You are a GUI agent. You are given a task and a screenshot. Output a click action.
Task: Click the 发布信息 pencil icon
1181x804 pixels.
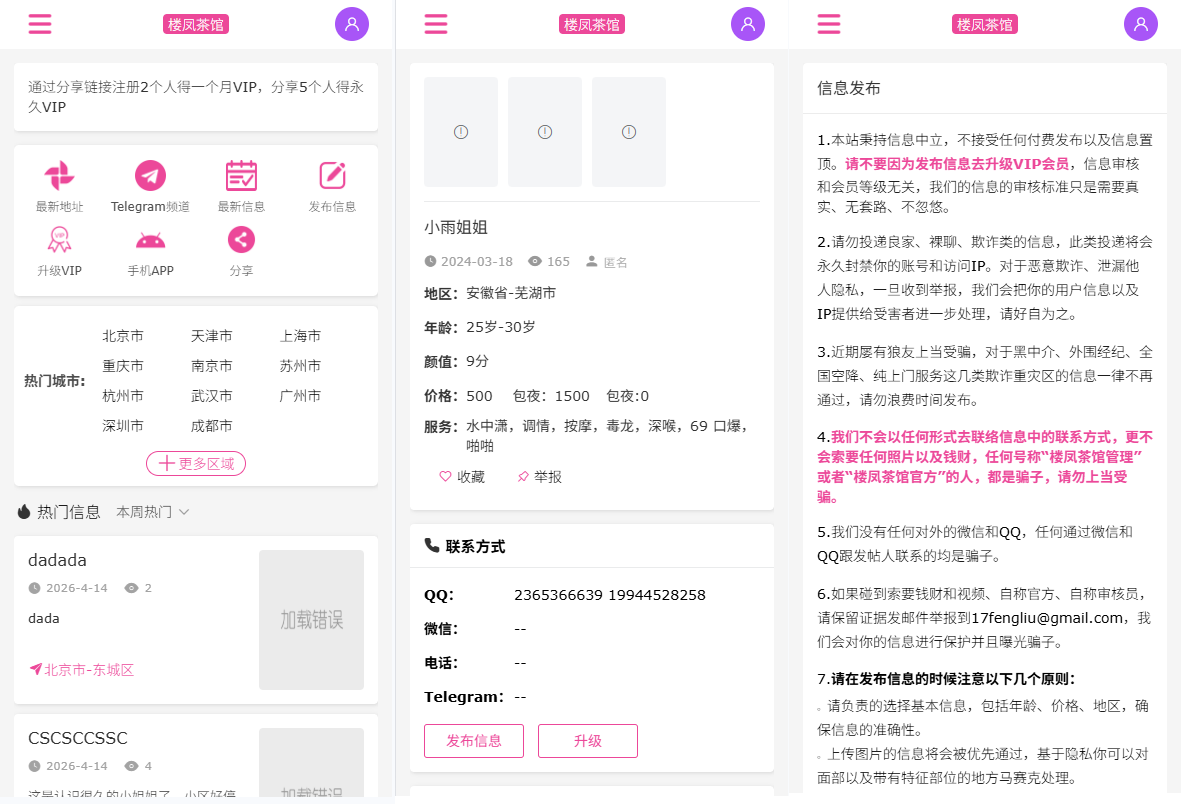pyautogui.click(x=332, y=176)
